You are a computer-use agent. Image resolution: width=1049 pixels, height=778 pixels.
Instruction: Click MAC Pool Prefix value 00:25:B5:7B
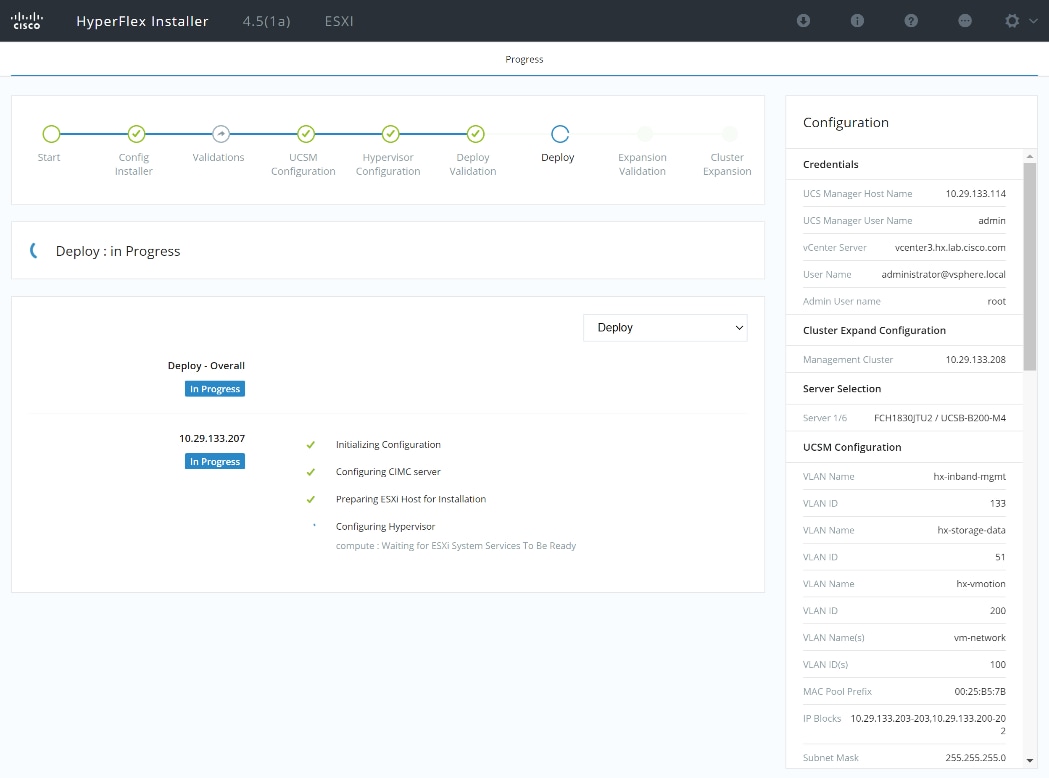click(980, 692)
